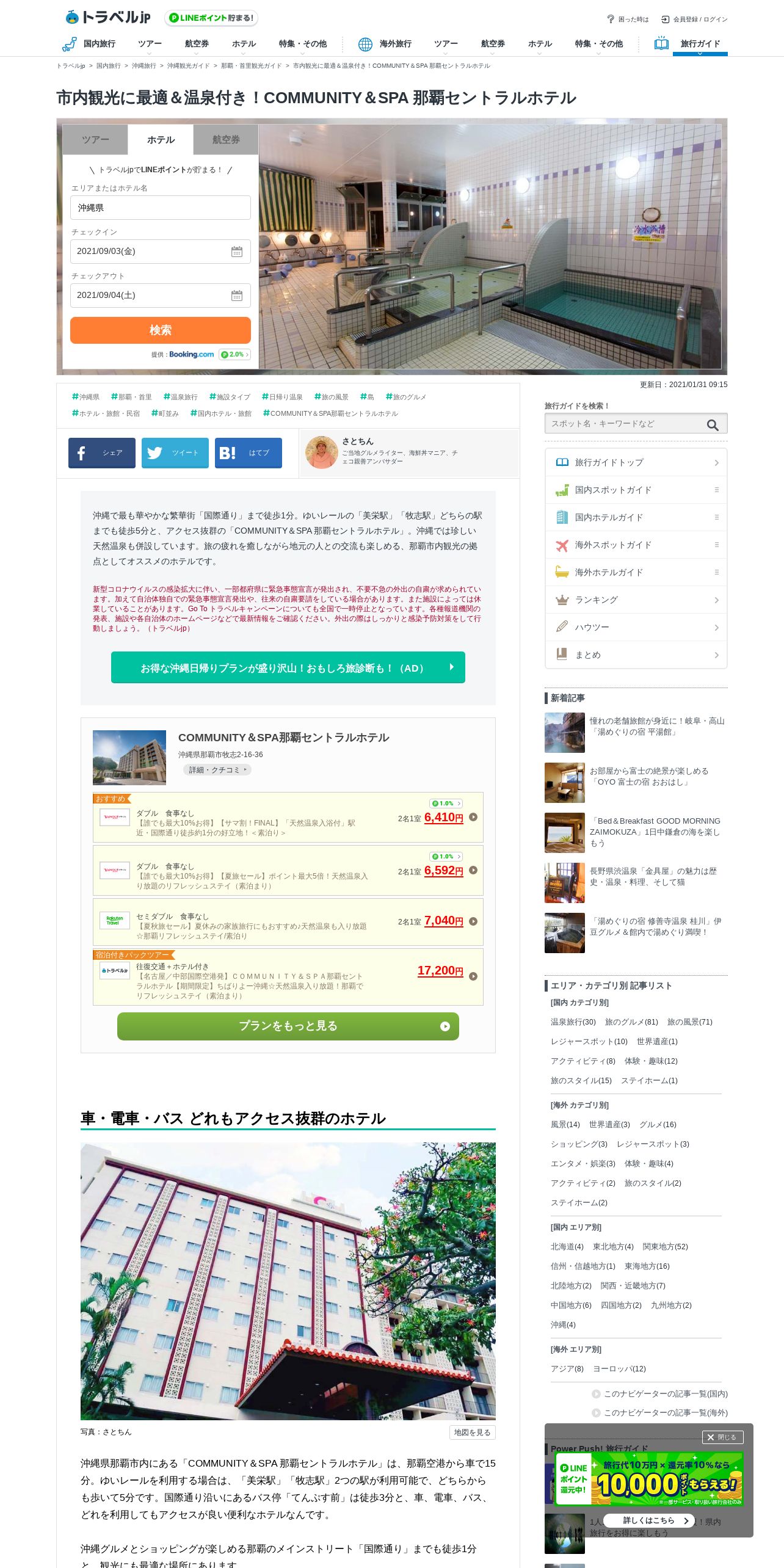Bookmark with はてブ button
Viewport: 784px width, 1568px height.
coord(249,453)
